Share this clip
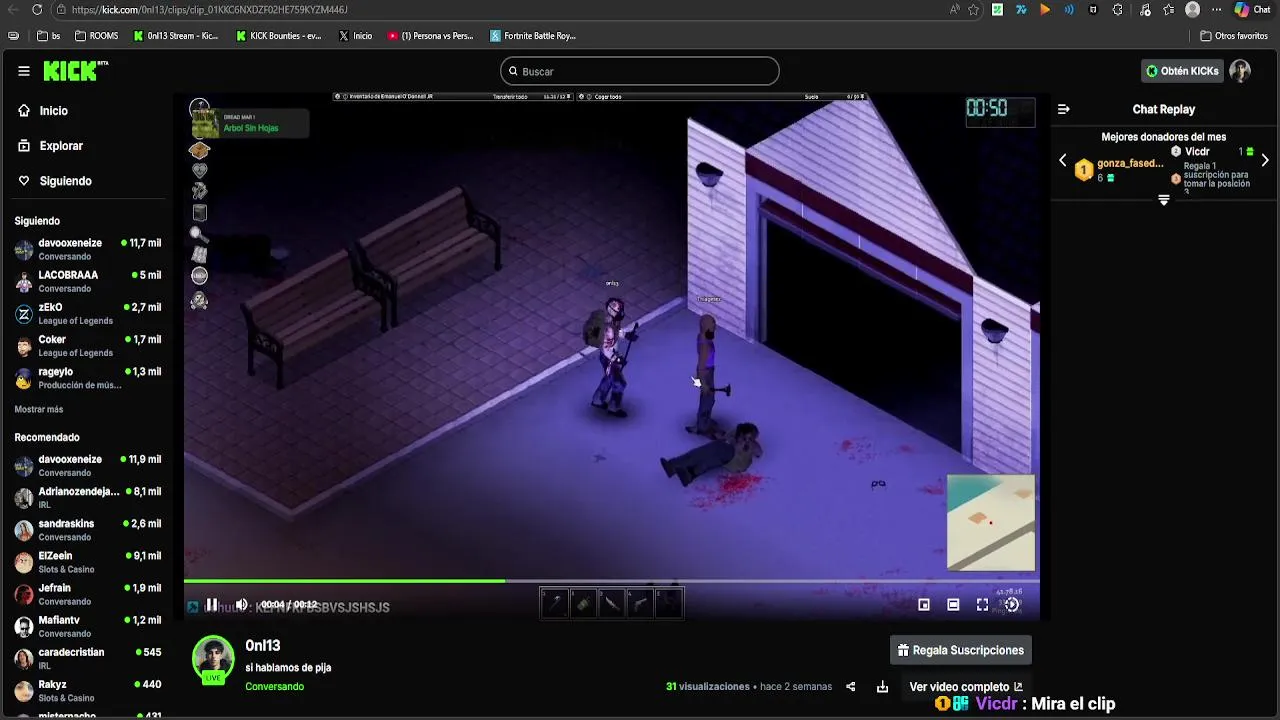This screenshot has width=1280, height=720. pos(851,687)
